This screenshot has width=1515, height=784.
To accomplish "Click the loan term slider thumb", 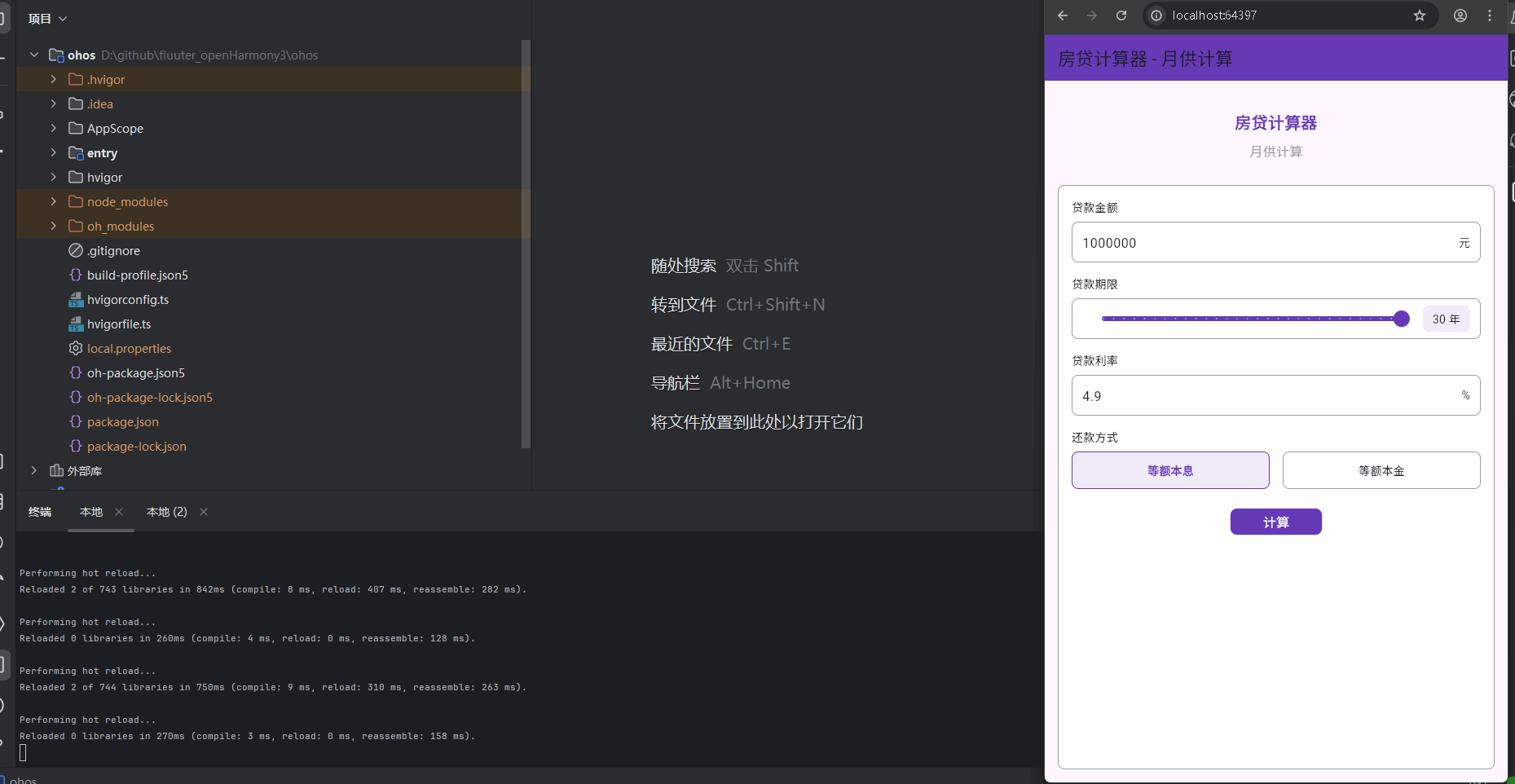I will [x=1401, y=319].
